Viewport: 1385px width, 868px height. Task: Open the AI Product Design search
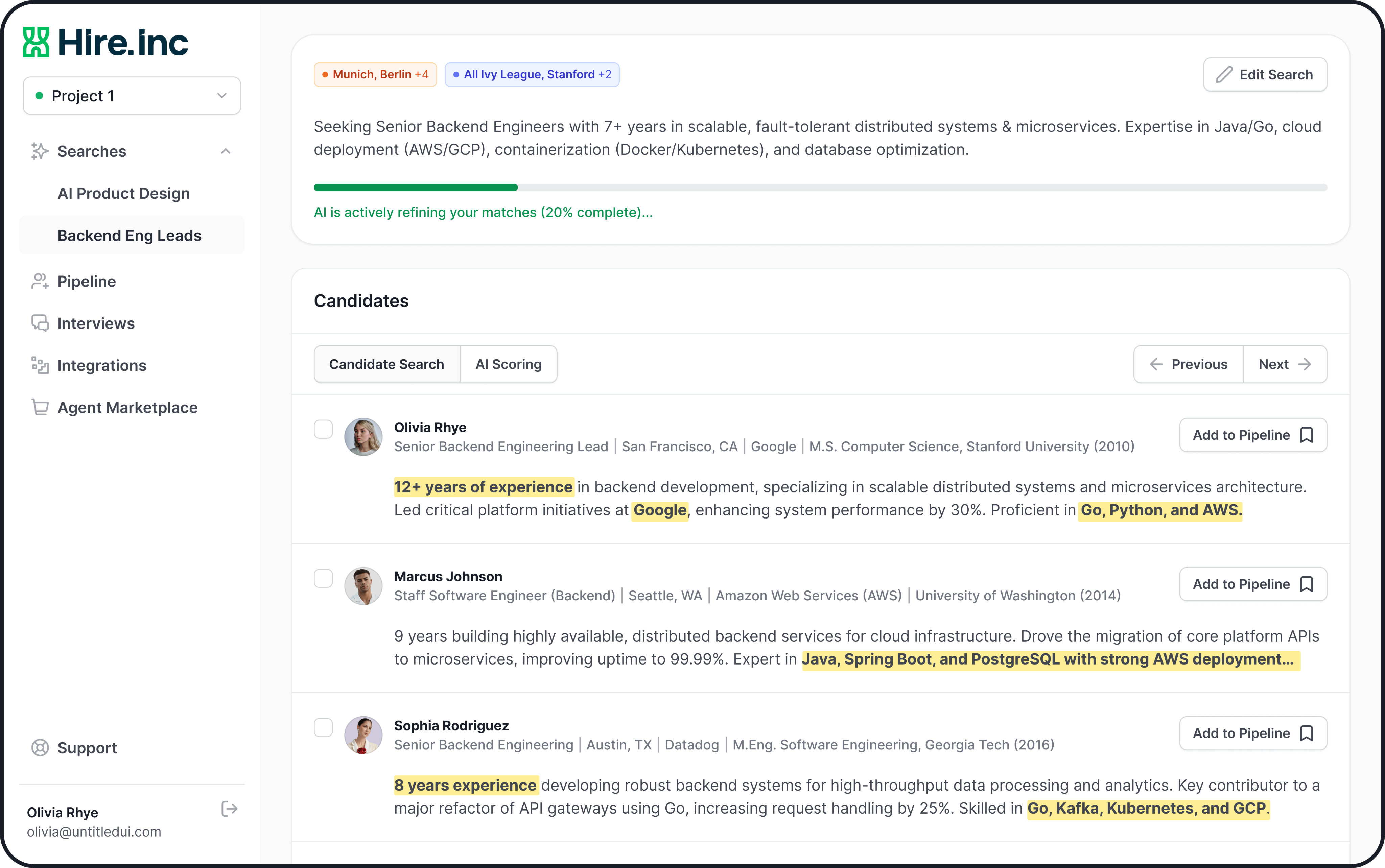123,193
